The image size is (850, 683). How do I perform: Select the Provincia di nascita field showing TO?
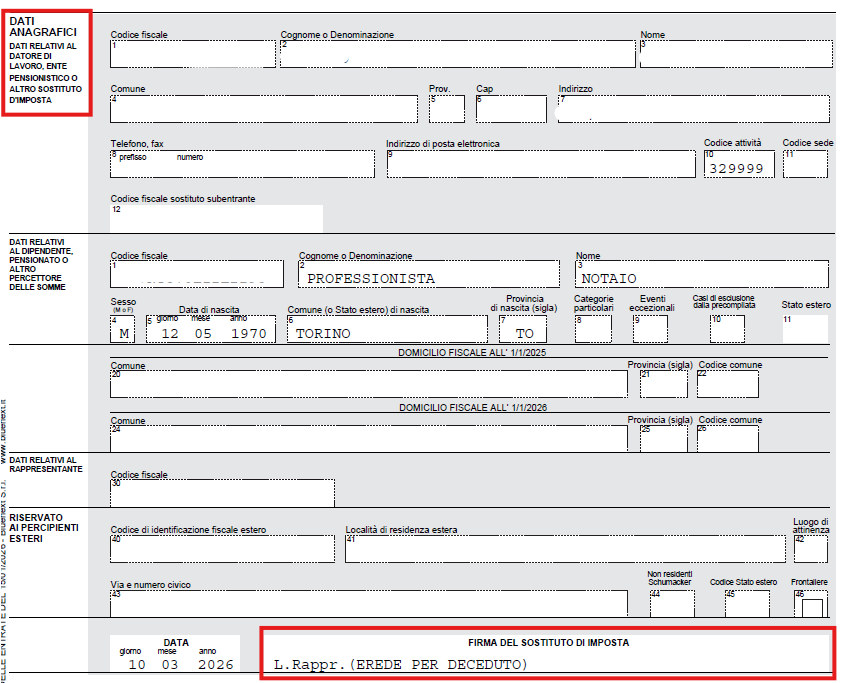pyautogui.click(x=523, y=329)
